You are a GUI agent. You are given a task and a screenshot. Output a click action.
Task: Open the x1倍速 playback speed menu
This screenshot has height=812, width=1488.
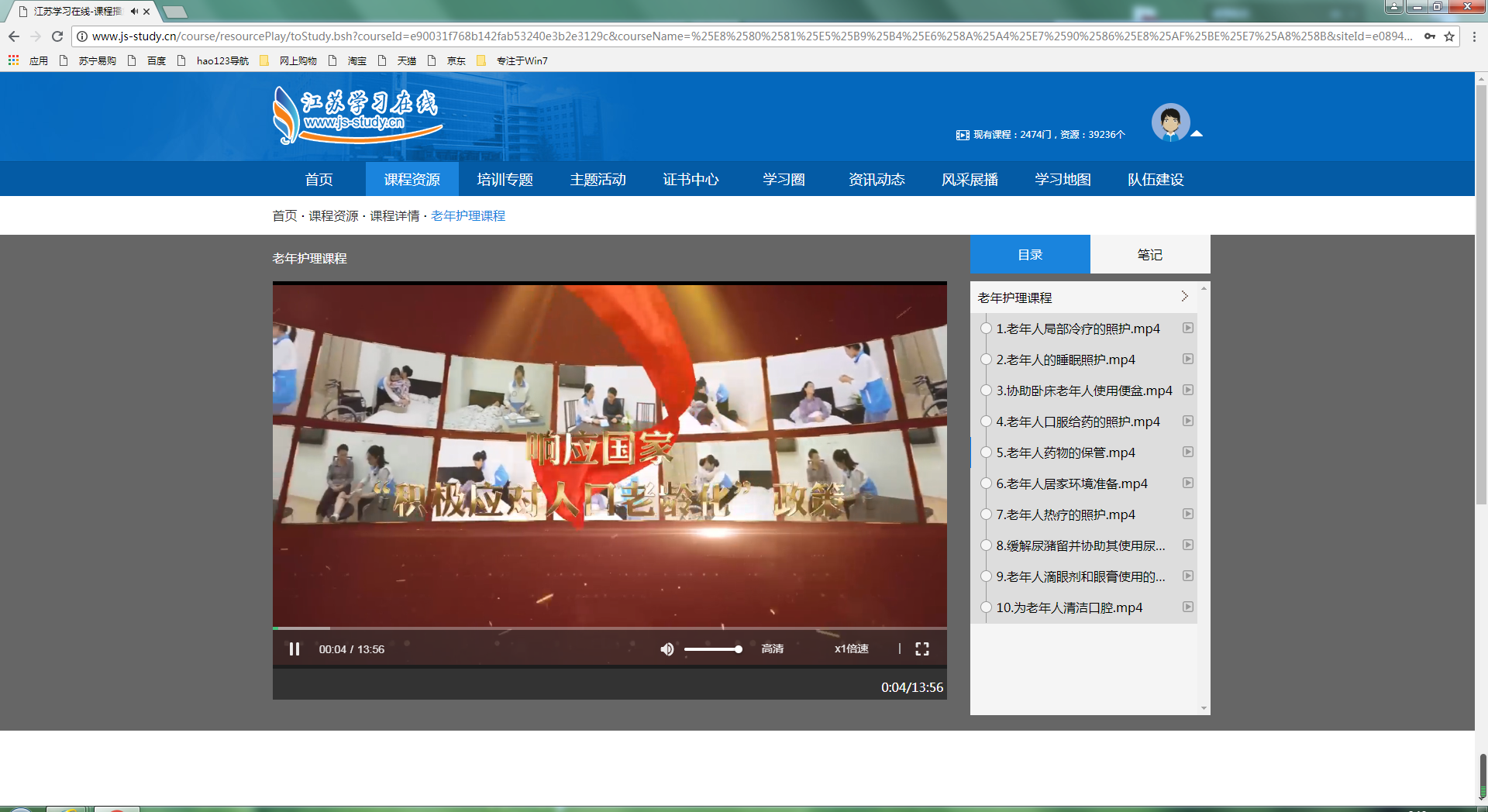click(x=851, y=649)
